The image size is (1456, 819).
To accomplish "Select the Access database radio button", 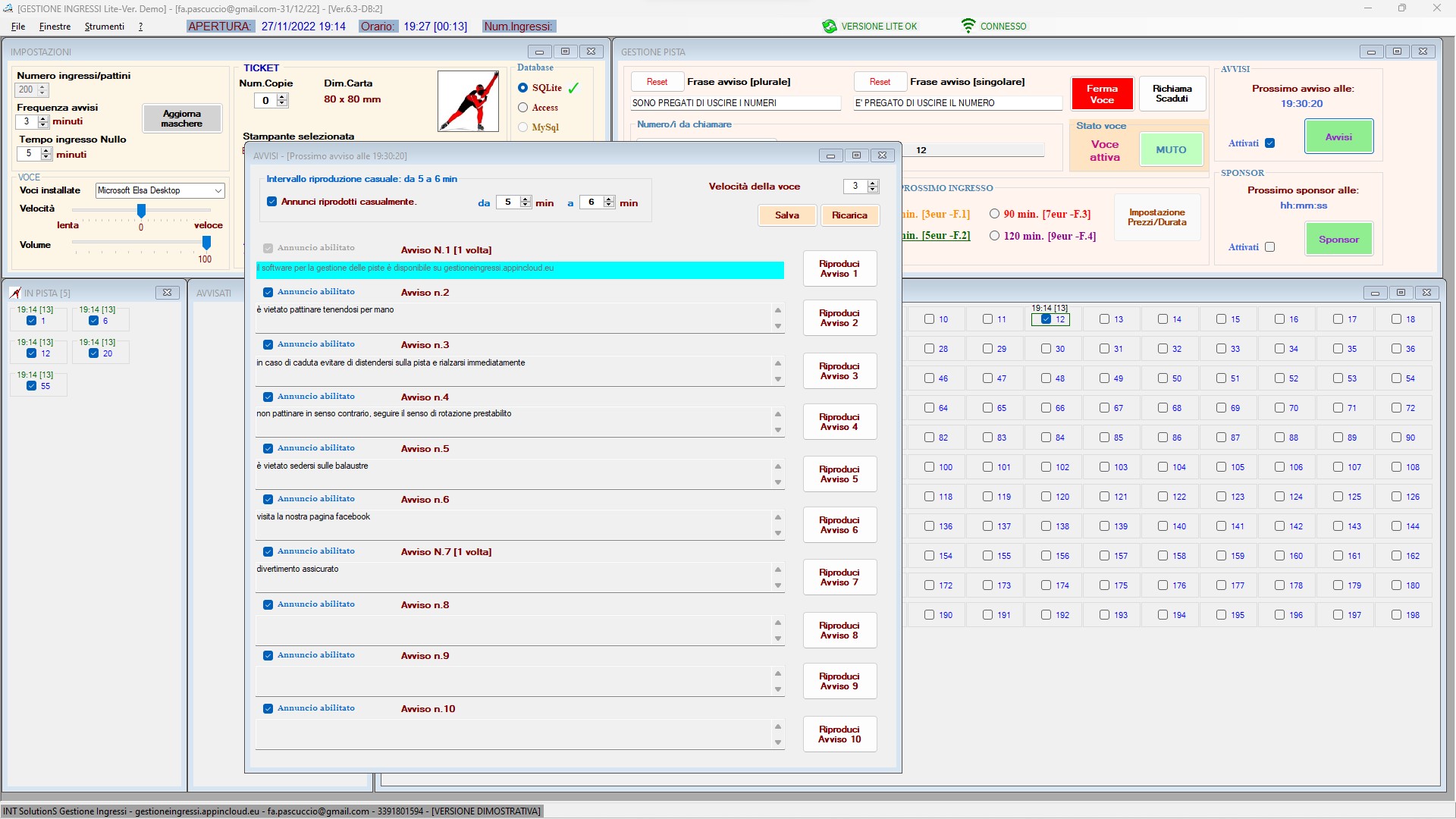I will (x=522, y=108).
